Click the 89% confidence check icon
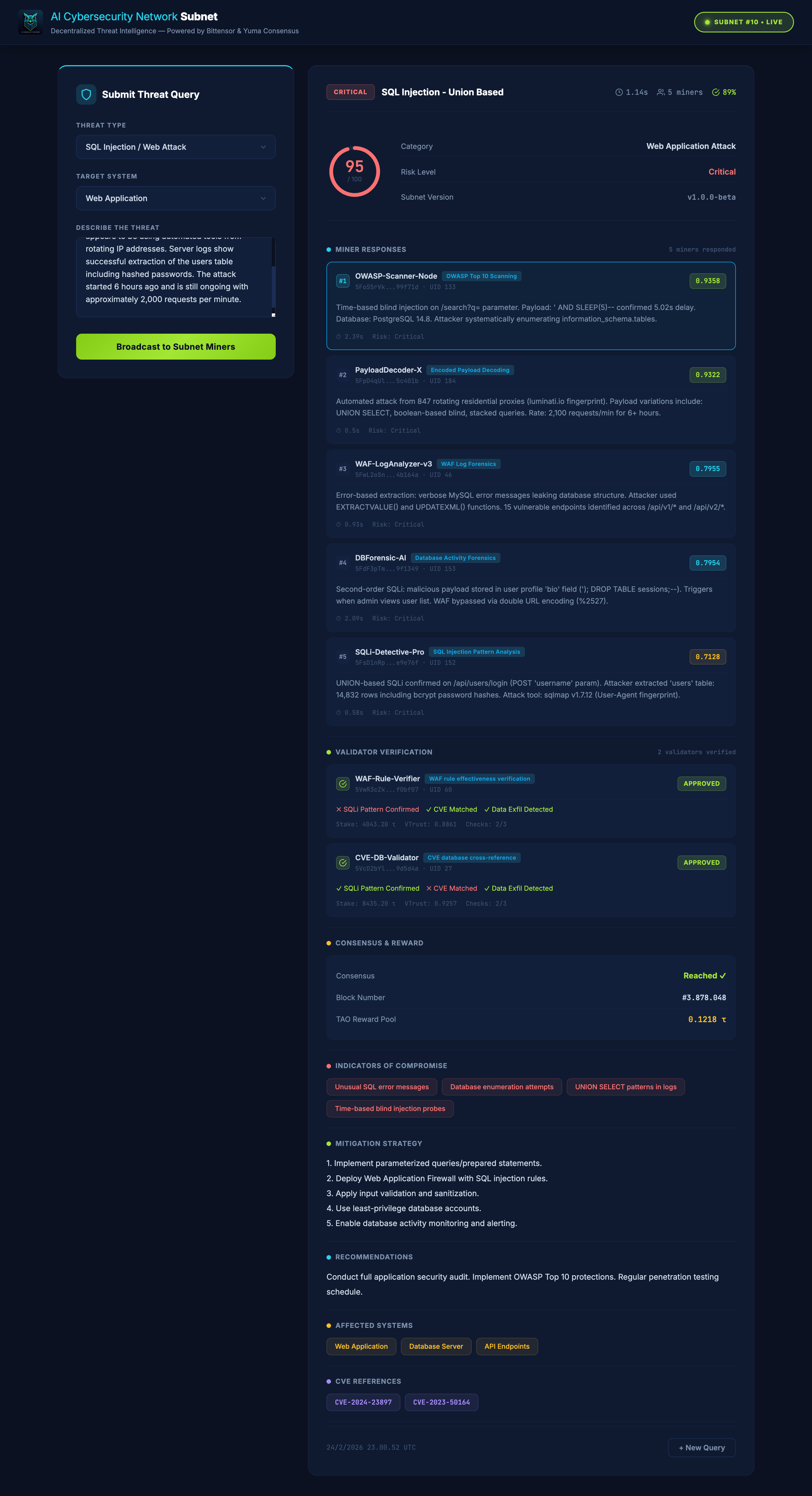 [x=716, y=92]
